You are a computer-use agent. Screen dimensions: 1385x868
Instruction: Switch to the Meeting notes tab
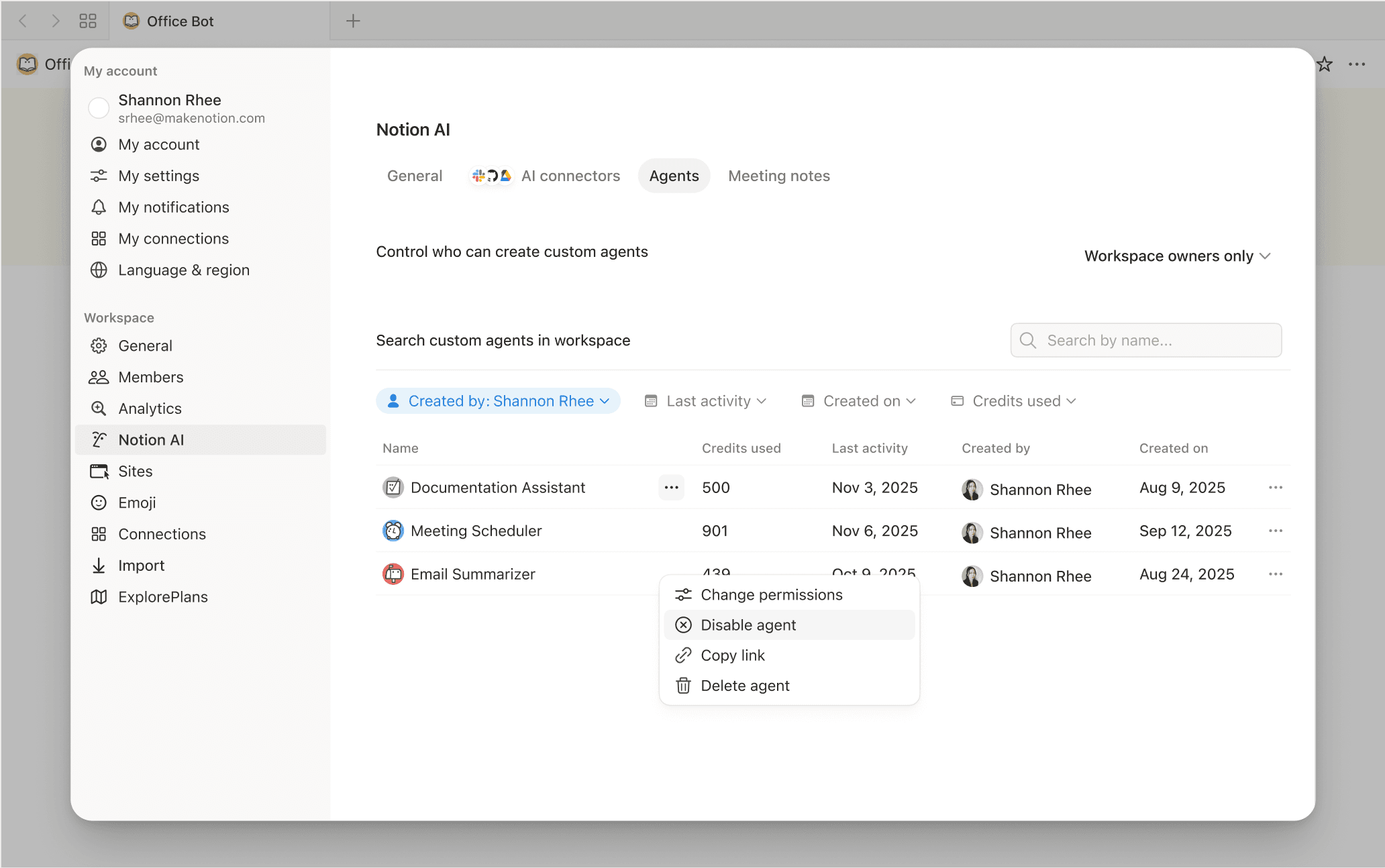click(778, 176)
